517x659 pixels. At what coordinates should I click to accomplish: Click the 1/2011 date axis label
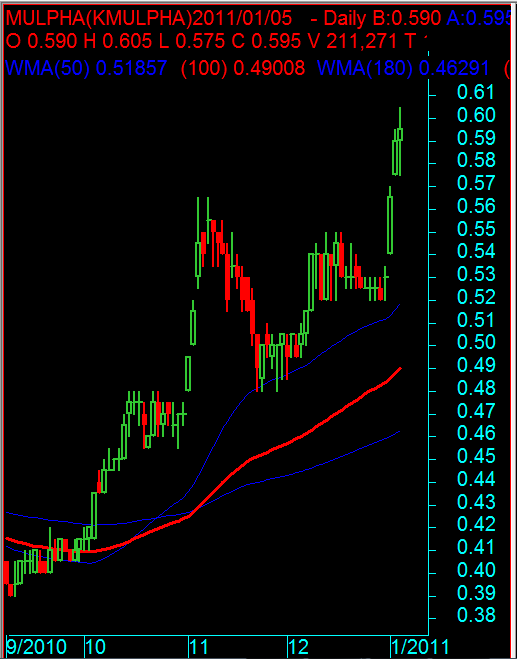pyautogui.click(x=420, y=647)
